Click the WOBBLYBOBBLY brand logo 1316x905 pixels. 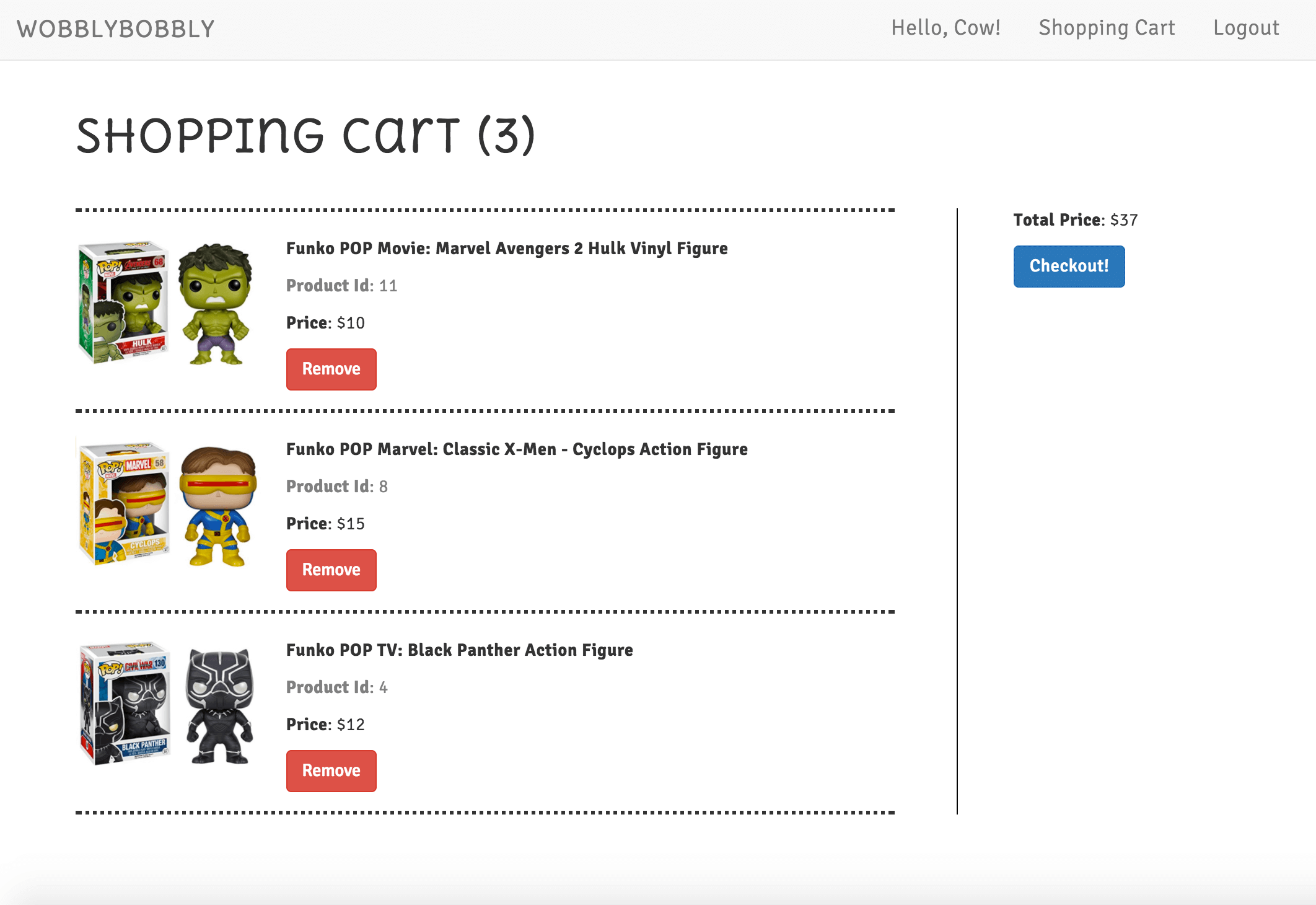[x=116, y=29]
